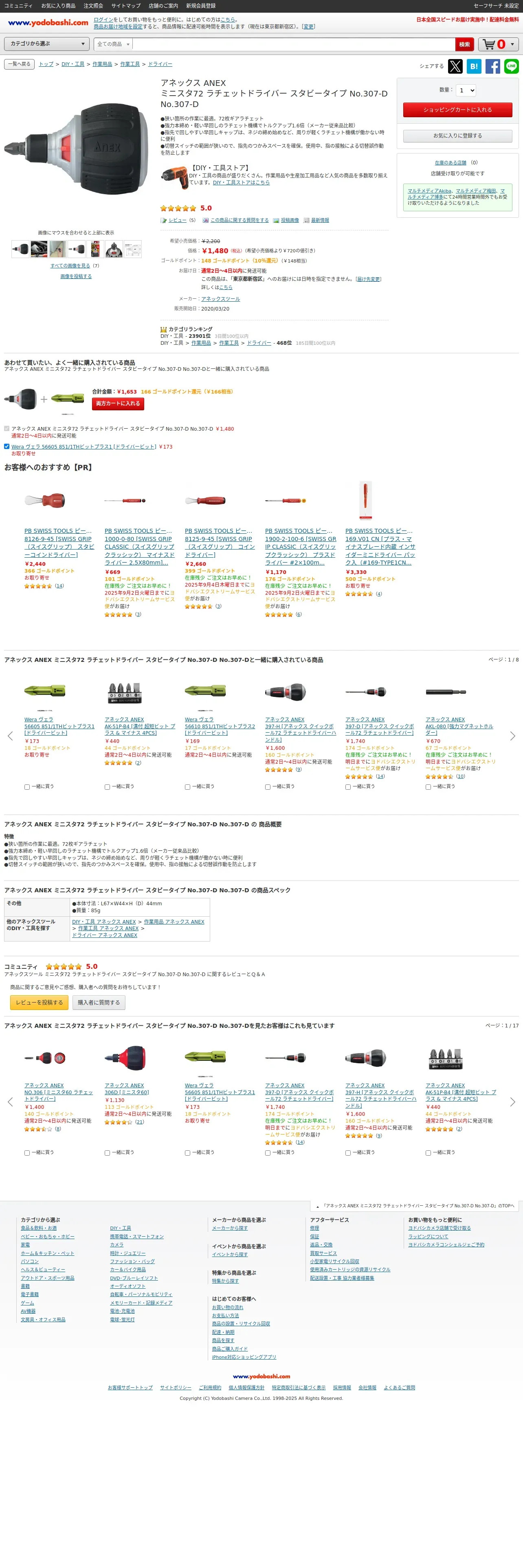The image size is (523, 1568).
Task: Tick 一緒に買う under Wera 56610 ビットプラス2
Action: pyautogui.click(x=187, y=786)
